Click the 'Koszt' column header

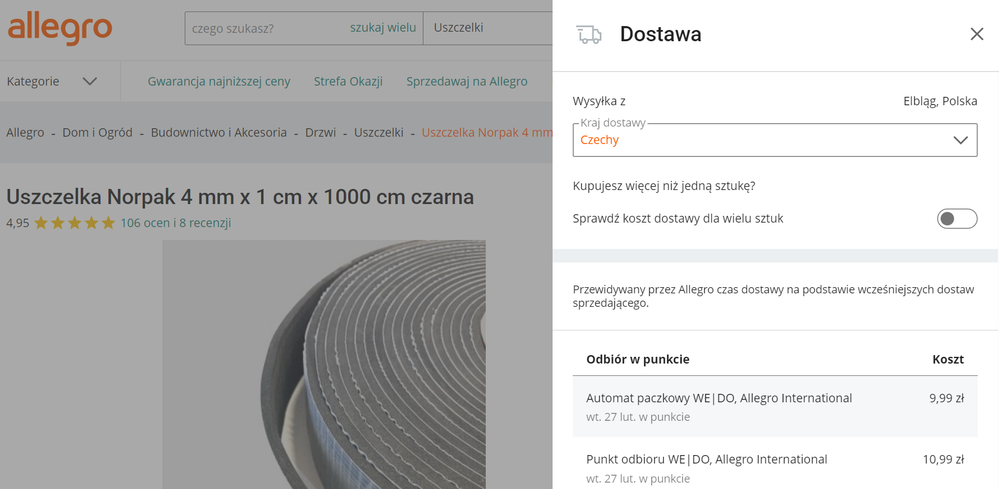[948, 359]
